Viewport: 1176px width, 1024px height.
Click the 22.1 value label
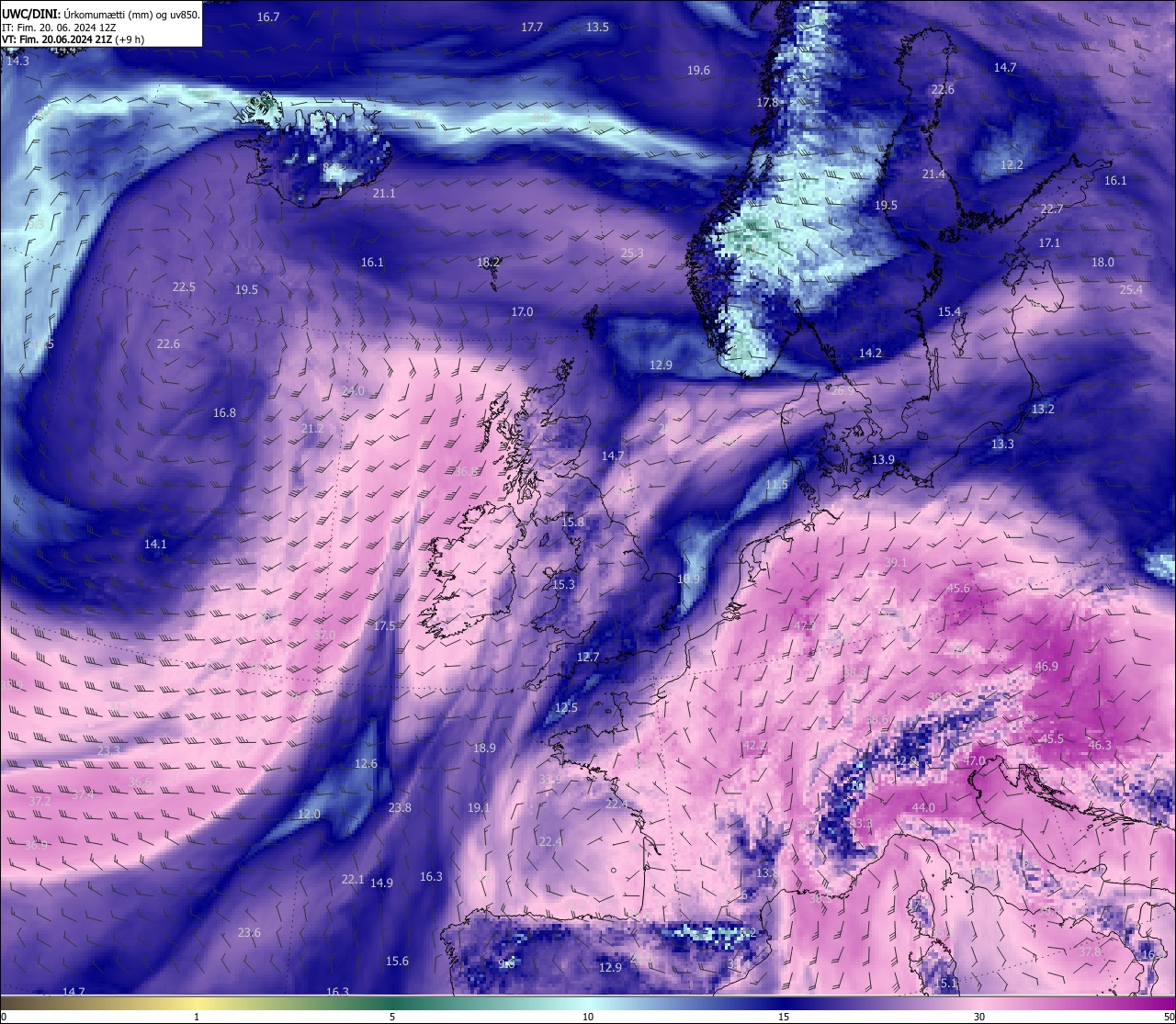pyautogui.click(x=353, y=880)
